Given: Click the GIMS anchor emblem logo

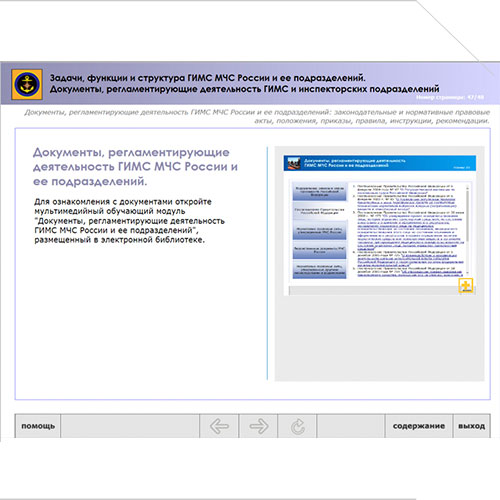Looking at the screenshot, I should (x=27, y=84).
